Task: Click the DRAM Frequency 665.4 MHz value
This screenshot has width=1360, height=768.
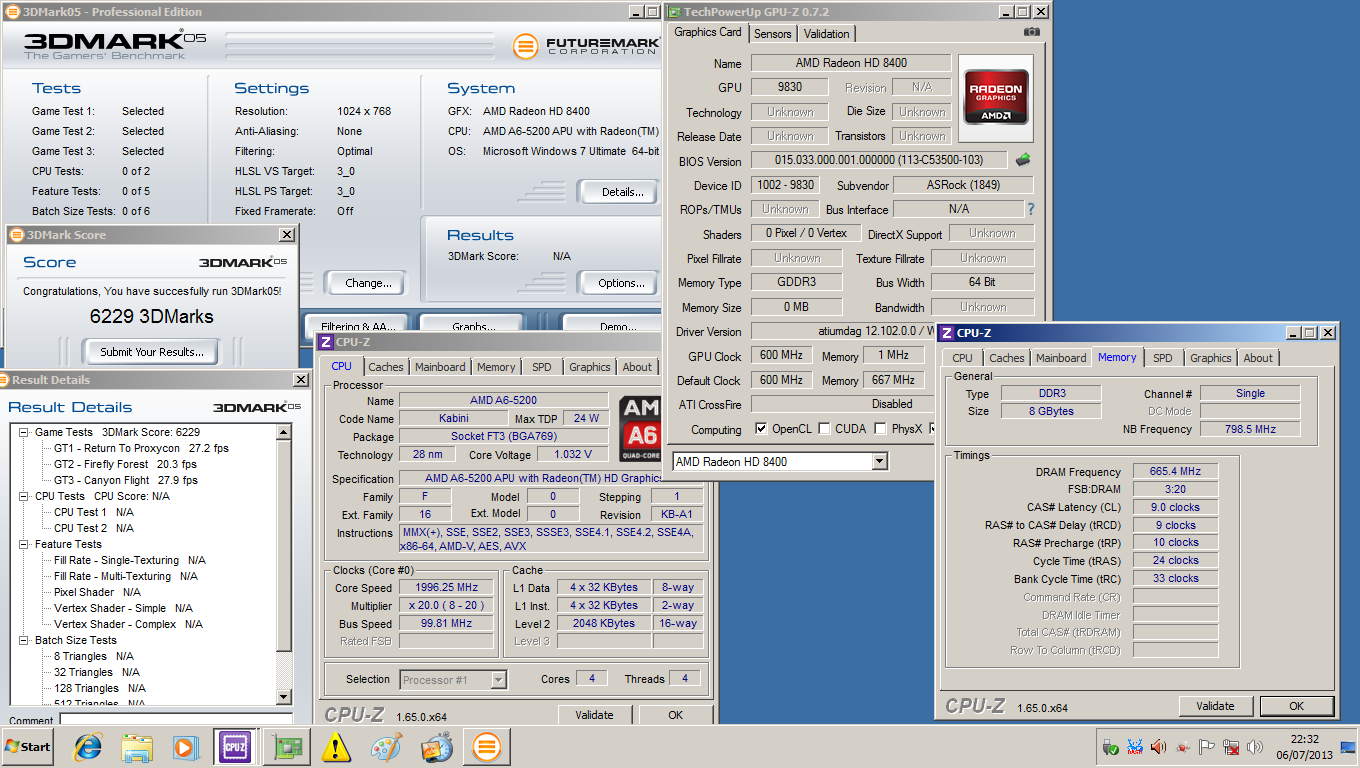Action: coord(1176,471)
